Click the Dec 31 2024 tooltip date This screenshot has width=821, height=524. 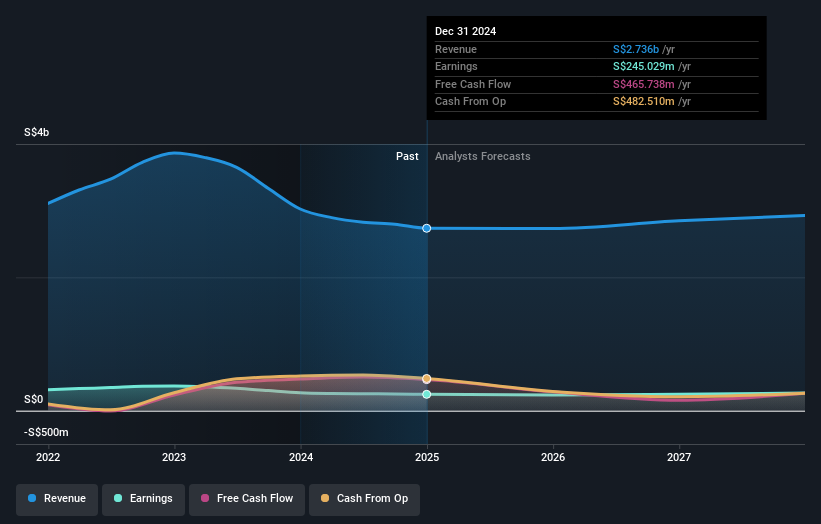point(465,31)
